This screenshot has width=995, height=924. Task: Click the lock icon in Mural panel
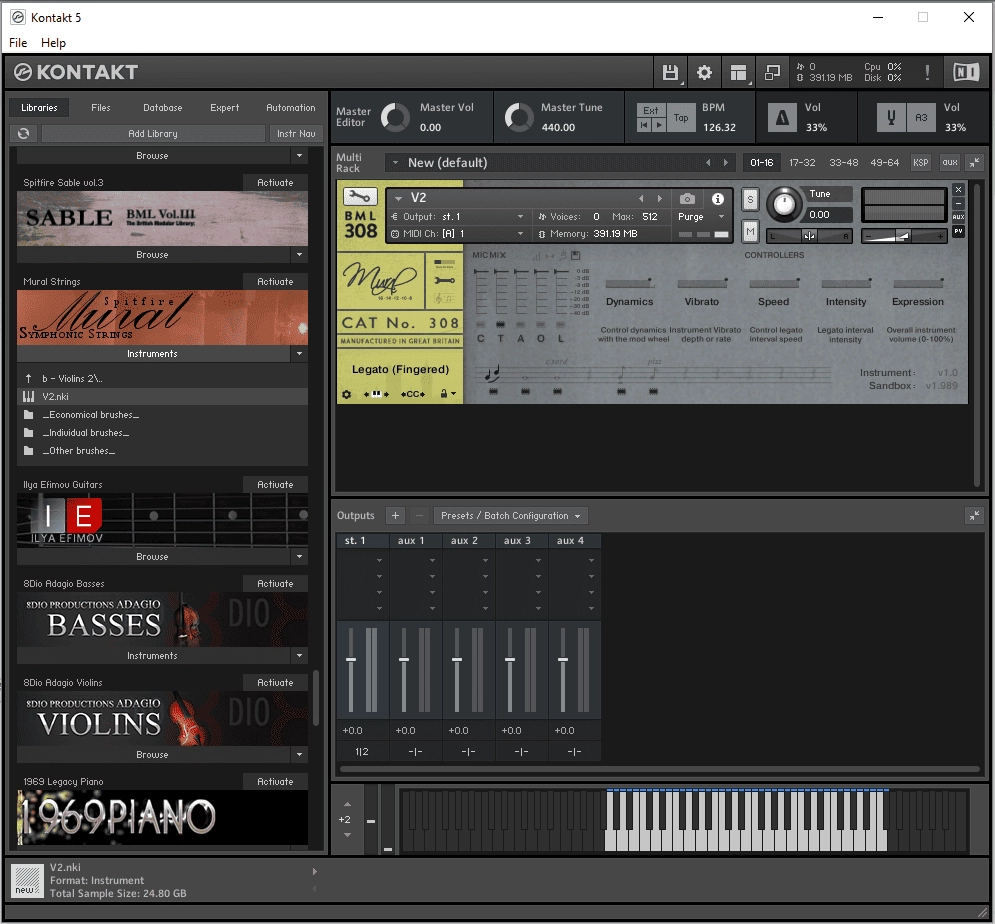click(444, 394)
